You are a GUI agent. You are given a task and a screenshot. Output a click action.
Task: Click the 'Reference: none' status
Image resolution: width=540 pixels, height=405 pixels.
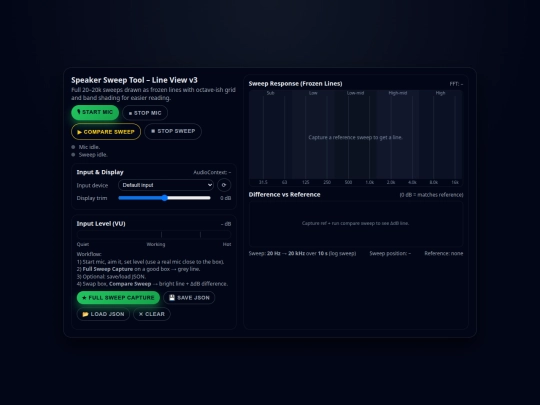(444, 253)
